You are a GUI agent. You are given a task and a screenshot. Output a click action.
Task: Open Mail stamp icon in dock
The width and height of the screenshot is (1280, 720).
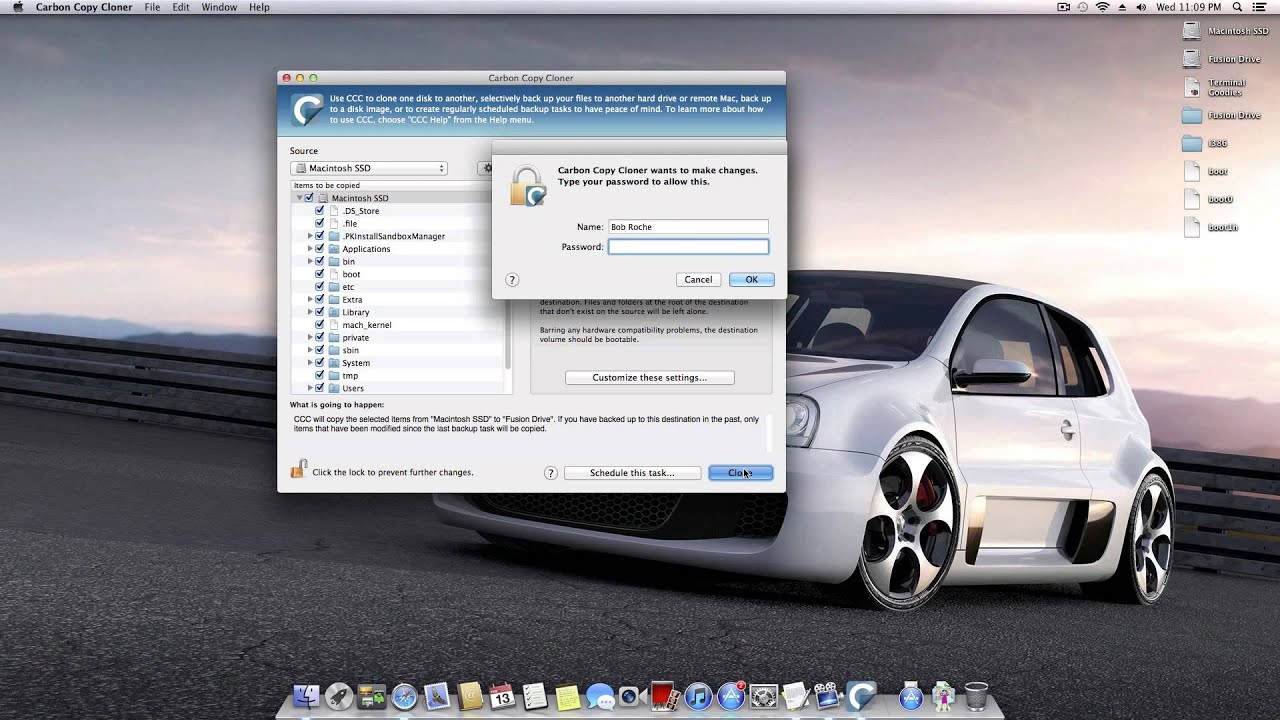[x=437, y=696]
